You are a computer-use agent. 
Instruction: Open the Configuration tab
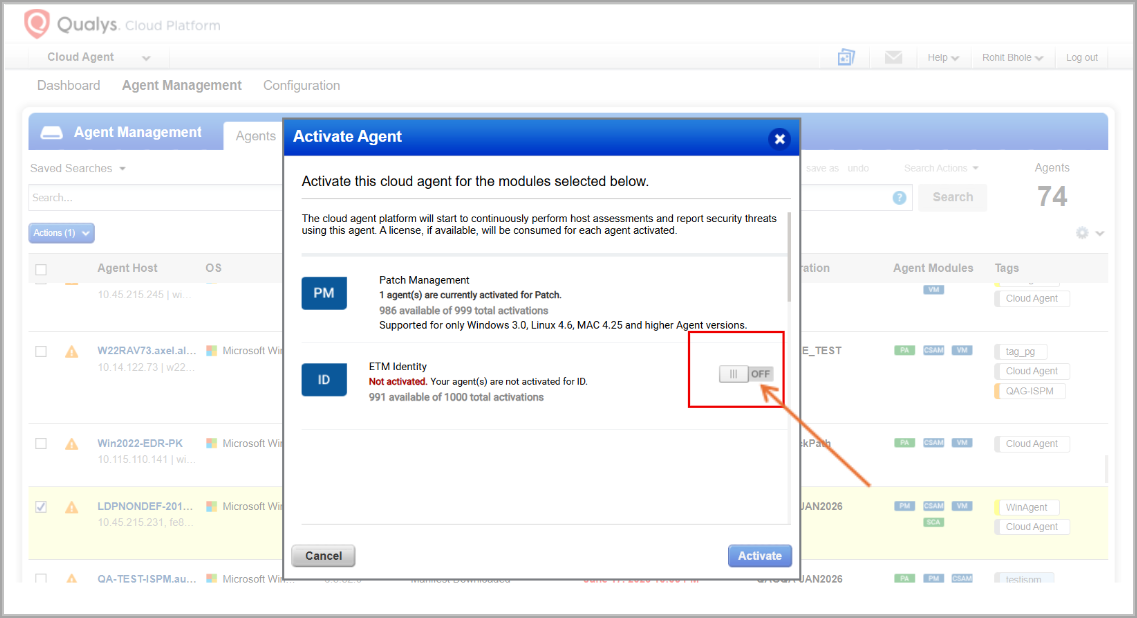tap(302, 86)
